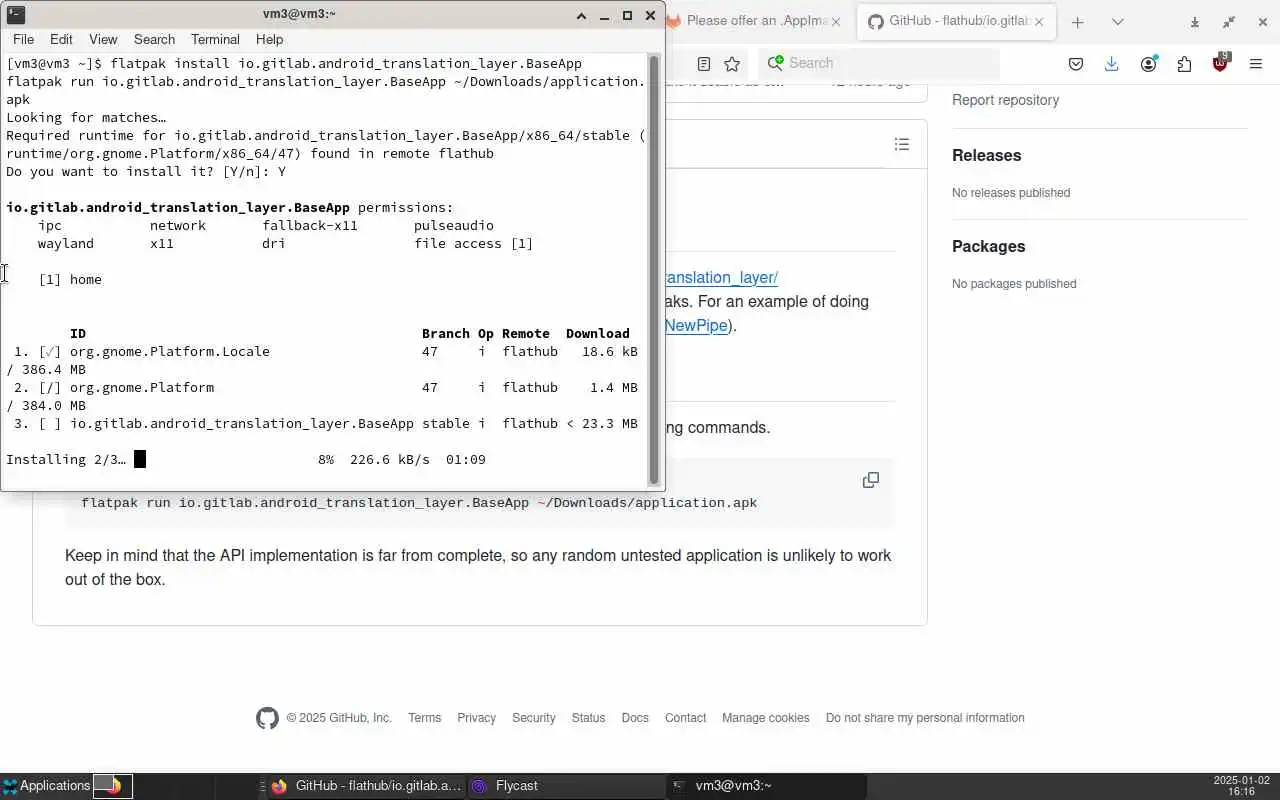1280x800 pixels.
Task: Follow the NewPipe link in the README
Action: tap(696, 325)
